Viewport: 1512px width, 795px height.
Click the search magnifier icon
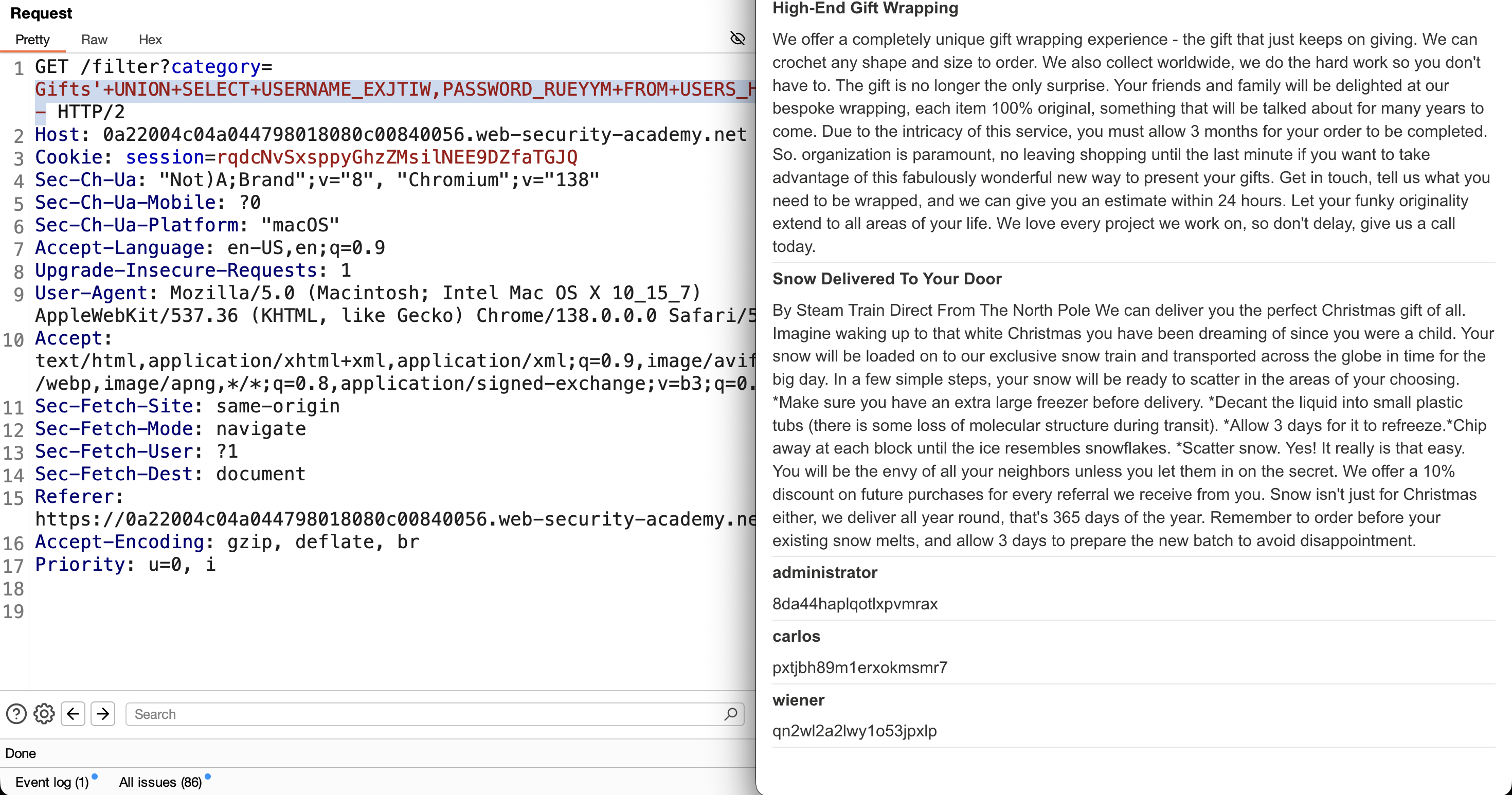click(x=731, y=714)
